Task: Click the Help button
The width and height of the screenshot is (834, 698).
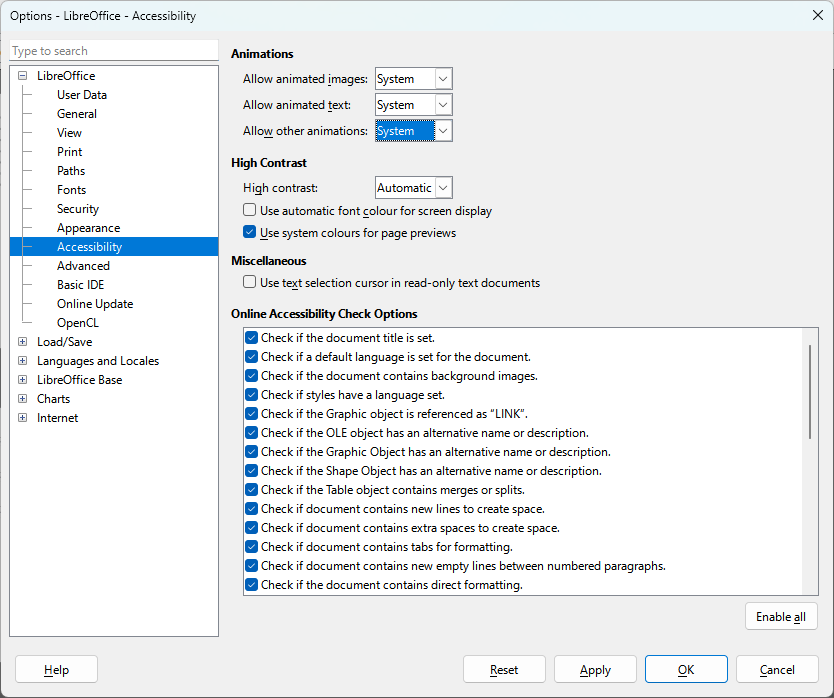Action: tap(56, 669)
